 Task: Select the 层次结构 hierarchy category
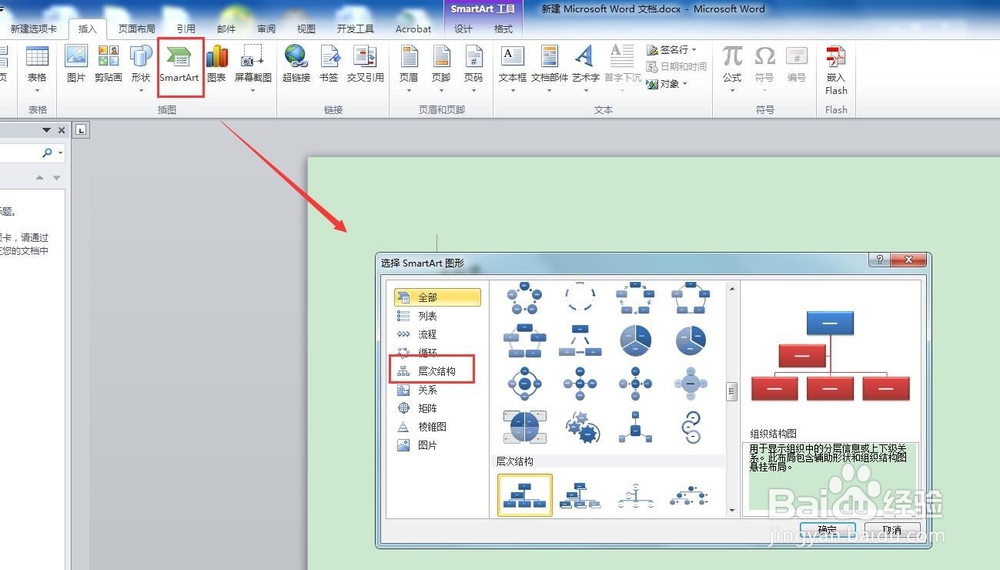click(438, 371)
